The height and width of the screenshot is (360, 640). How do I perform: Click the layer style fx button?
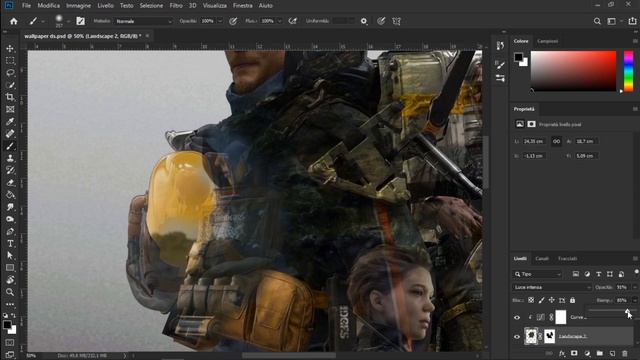pos(562,353)
